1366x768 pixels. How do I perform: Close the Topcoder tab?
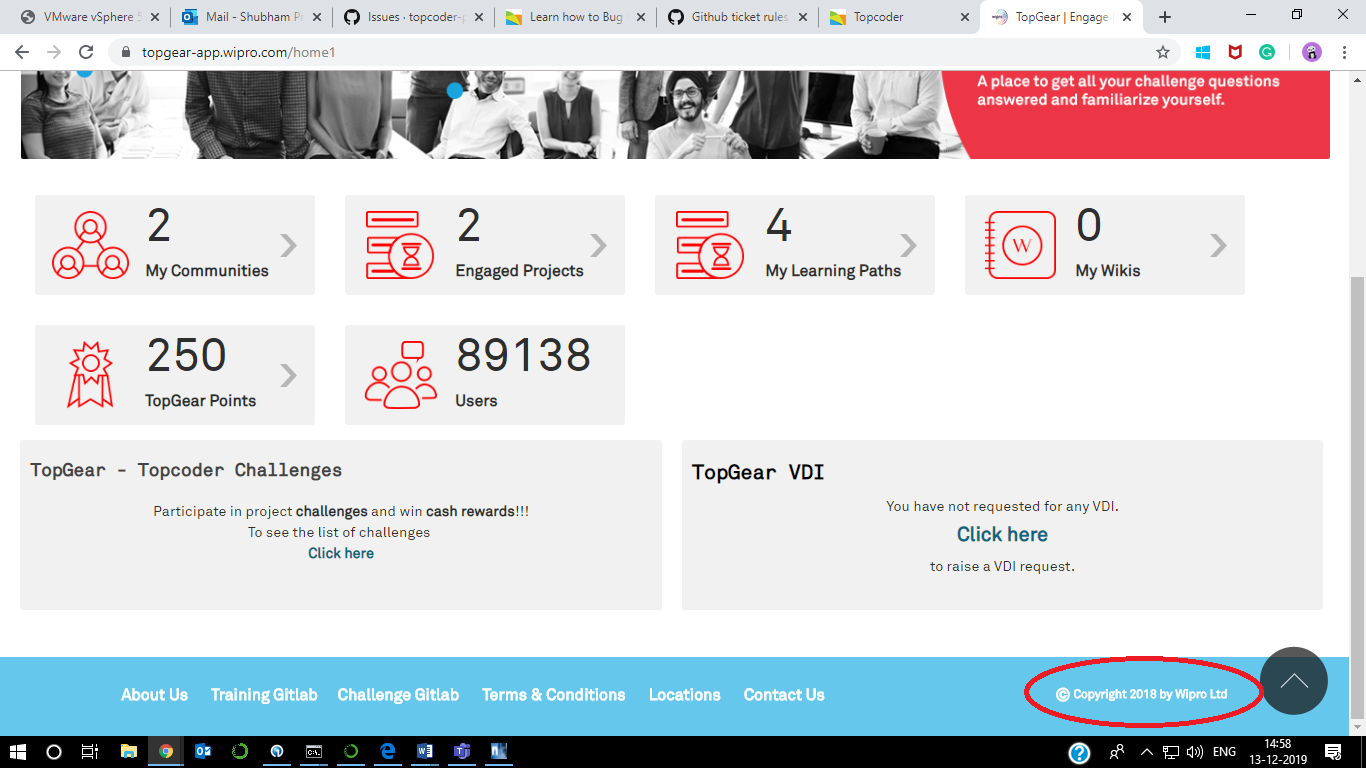click(x=964, y=17)
